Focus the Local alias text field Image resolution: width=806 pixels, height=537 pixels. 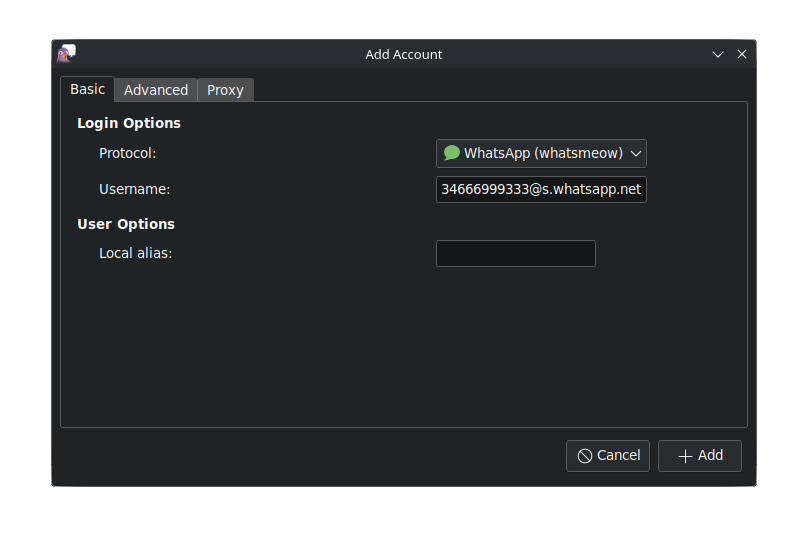[516, 253]
